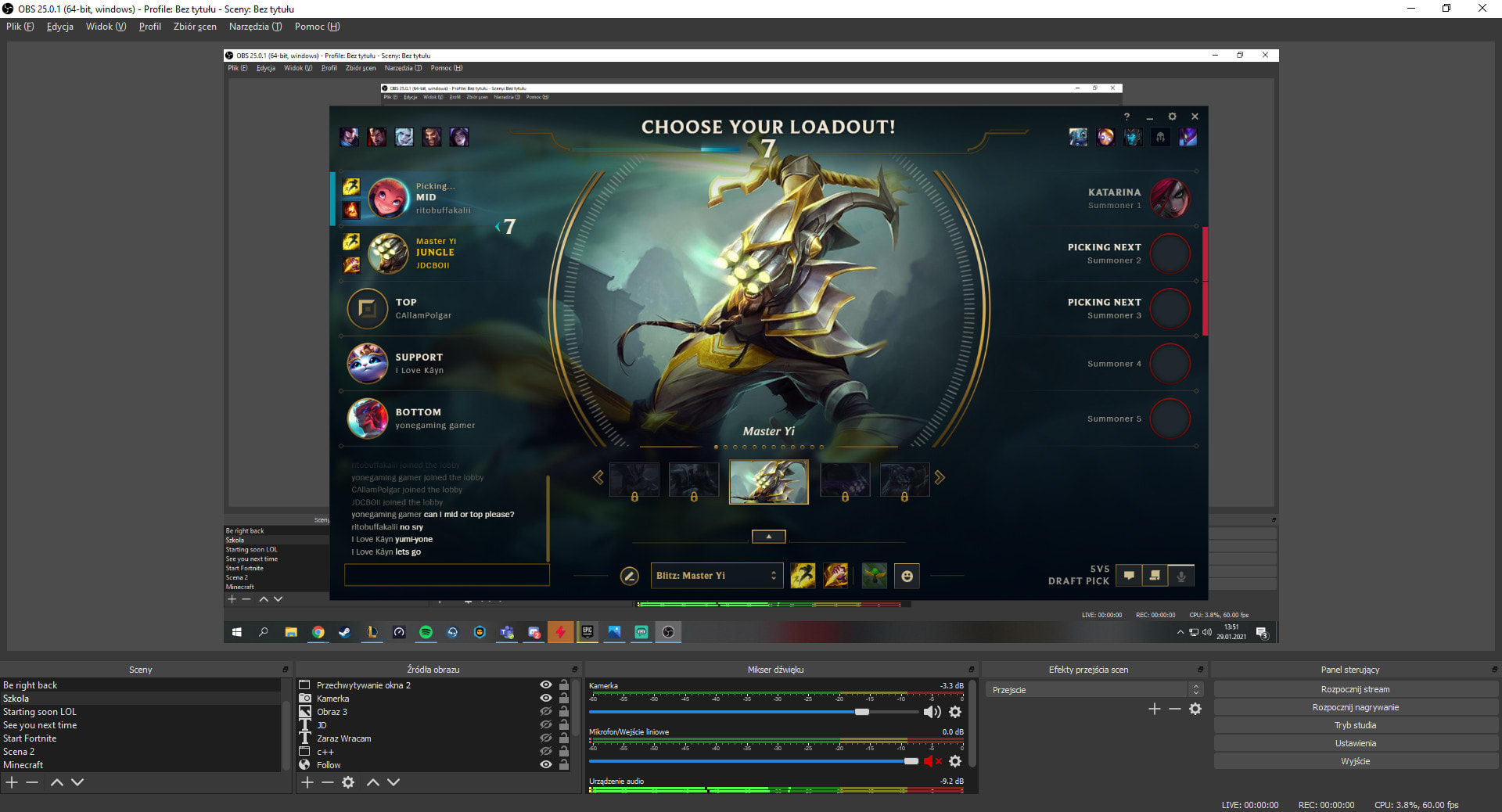The width and height of the screenshot is (1502, 812).
Task: Open the Widok menu
Action: click(x=106, y=27)
